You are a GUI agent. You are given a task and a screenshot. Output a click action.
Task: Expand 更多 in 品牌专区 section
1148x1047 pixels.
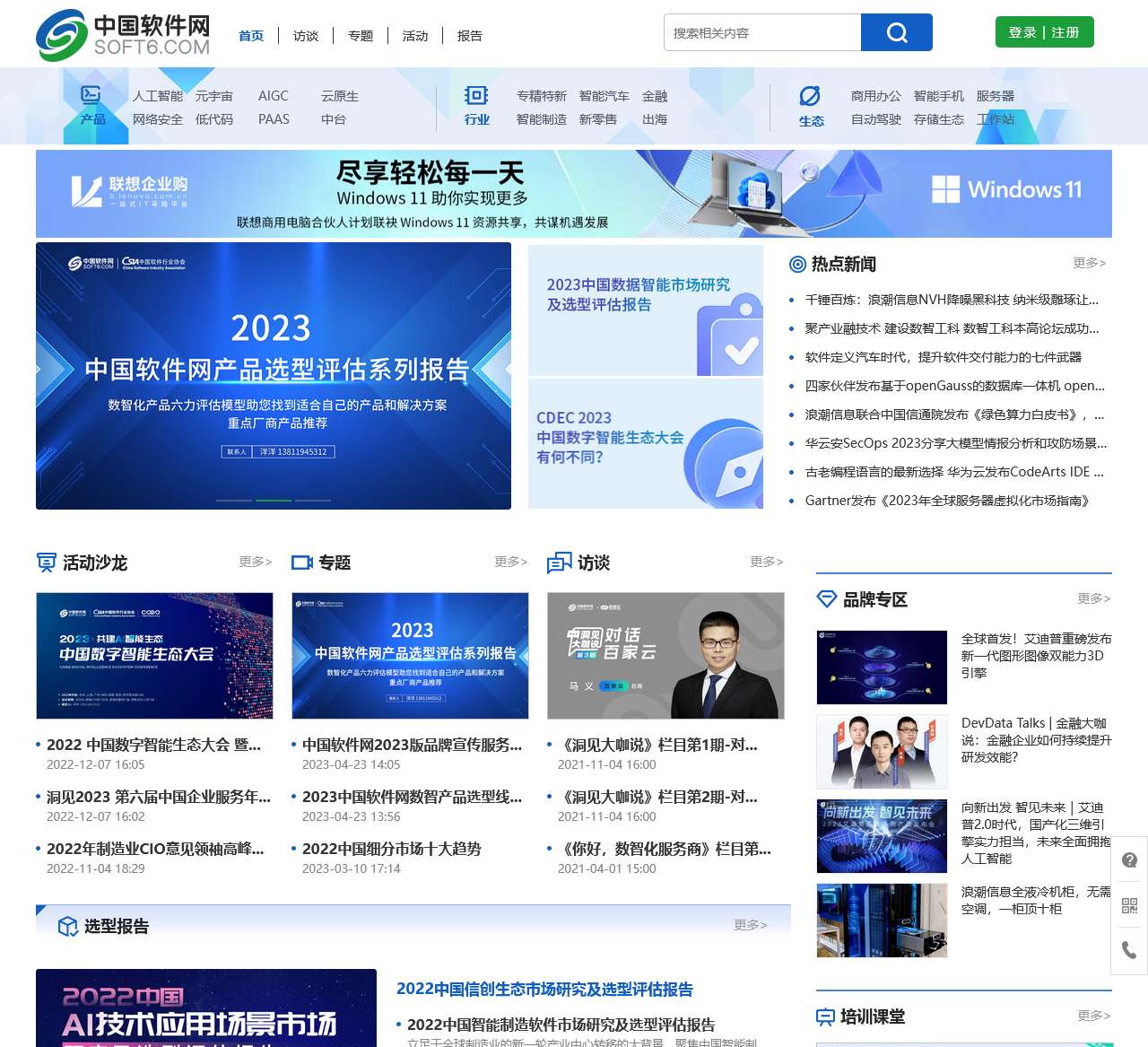1094,598
